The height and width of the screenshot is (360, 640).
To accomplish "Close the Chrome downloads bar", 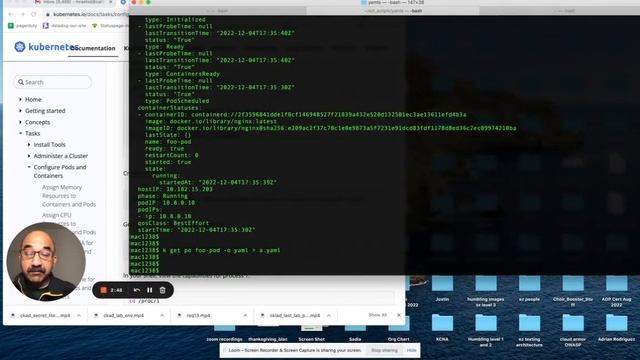I will (399, 315).
